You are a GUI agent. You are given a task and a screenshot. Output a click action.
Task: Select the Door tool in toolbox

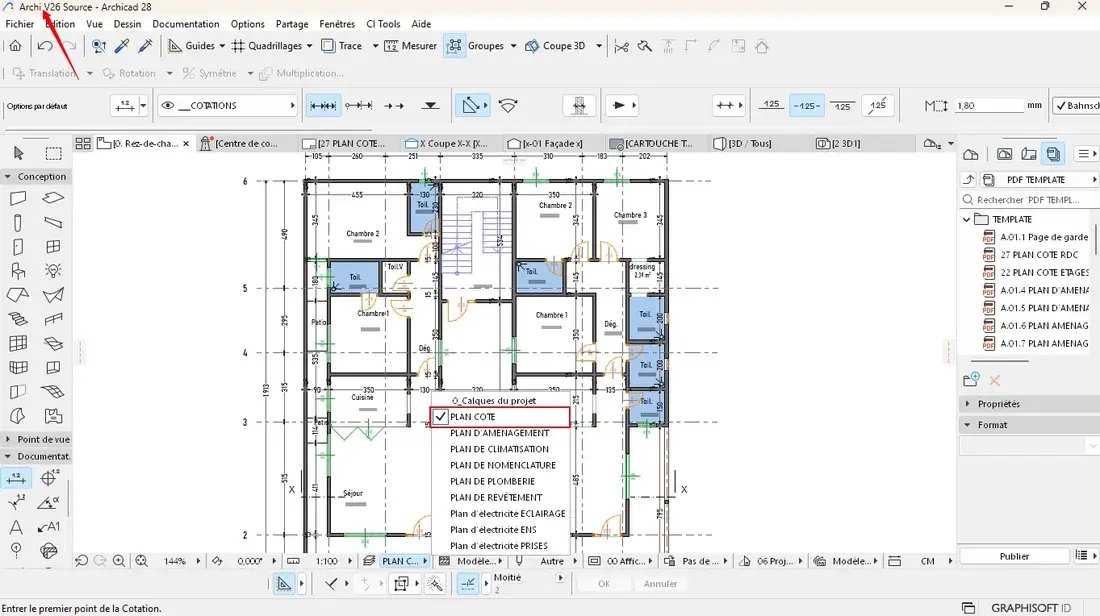click(18, 247)
